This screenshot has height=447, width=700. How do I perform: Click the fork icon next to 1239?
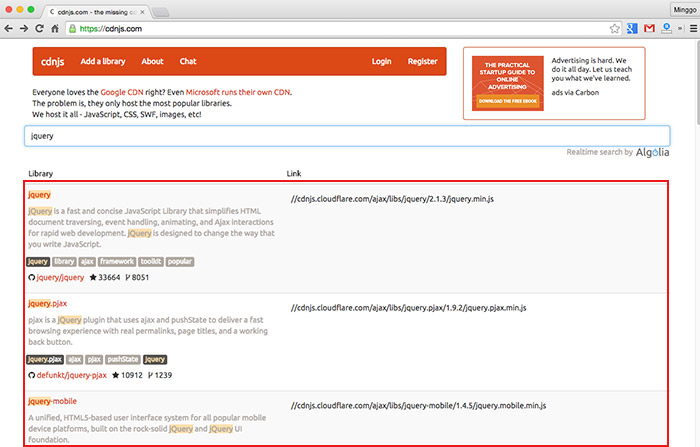tap(150, 375)
